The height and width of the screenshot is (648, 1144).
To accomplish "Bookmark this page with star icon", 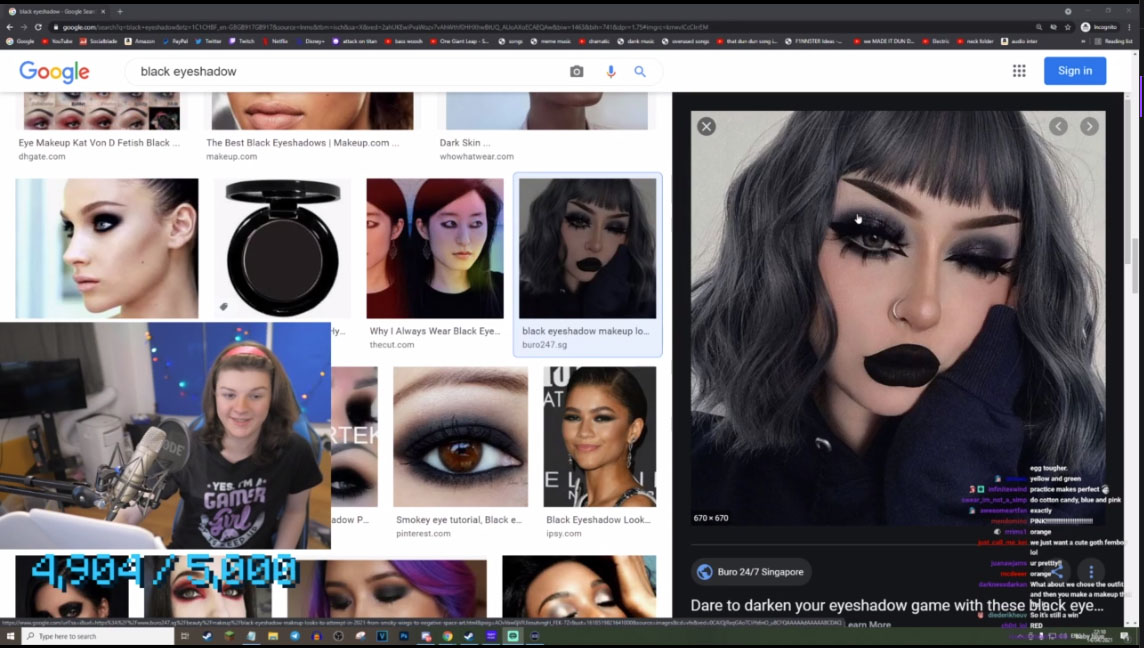I will point(1067,27).
